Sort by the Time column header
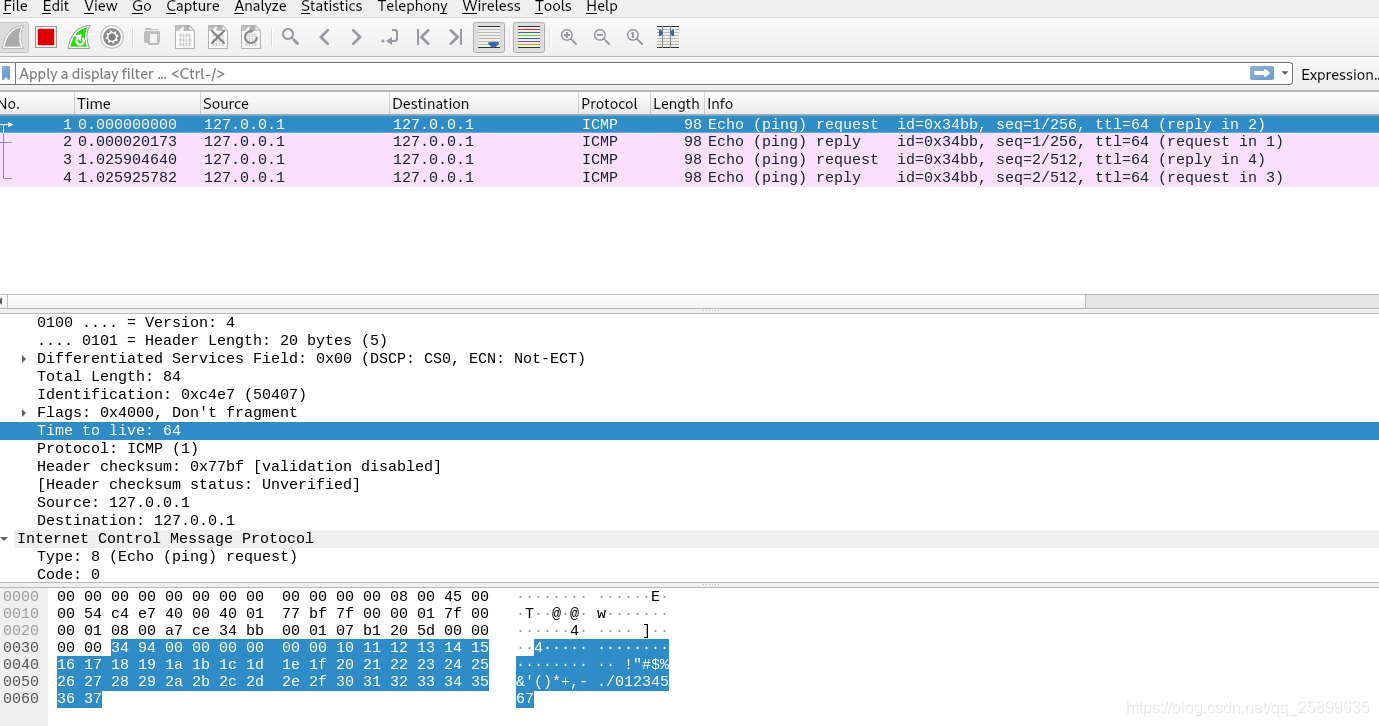 (x=137, y=104)
